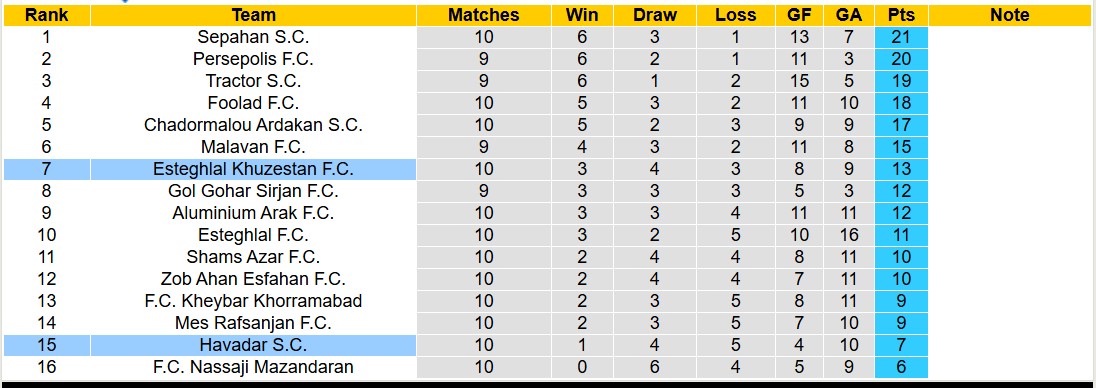Click highlighted Havadar S.C. row
1096x388 pixels.
[210, 345]
